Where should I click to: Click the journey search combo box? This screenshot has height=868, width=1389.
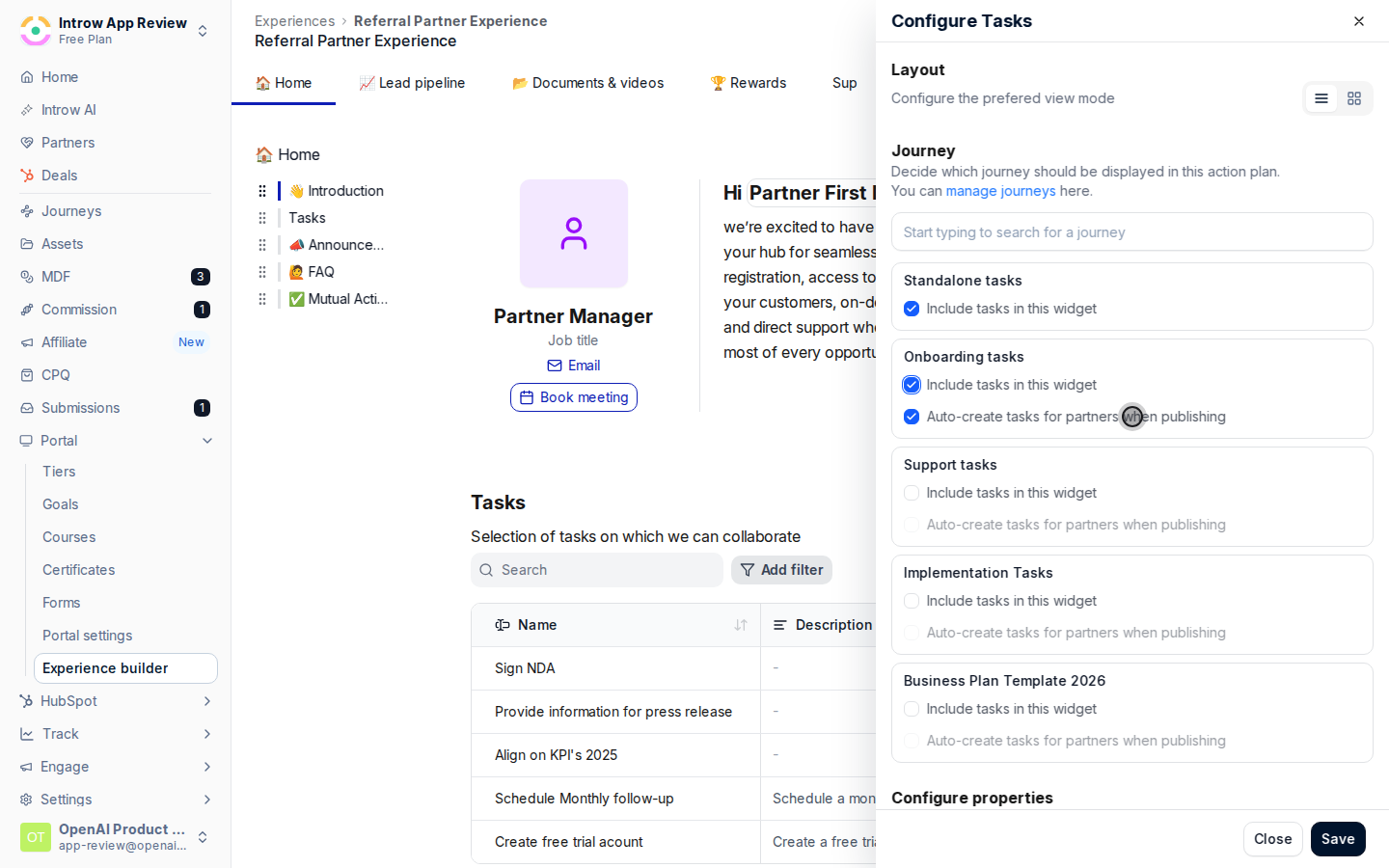point(1131,231)
